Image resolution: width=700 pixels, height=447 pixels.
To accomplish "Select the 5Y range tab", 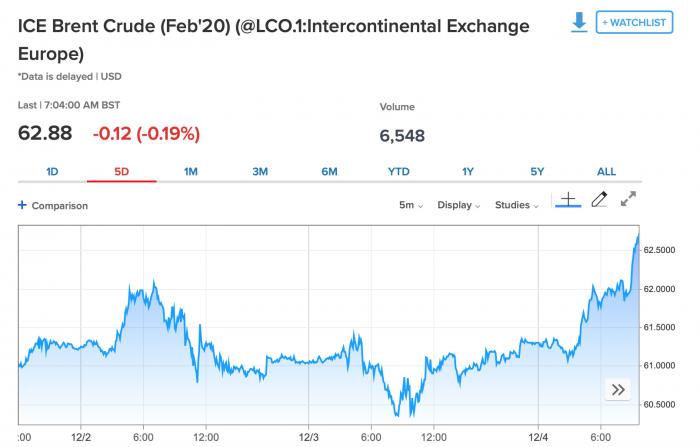I will click(x=537, y=171).
